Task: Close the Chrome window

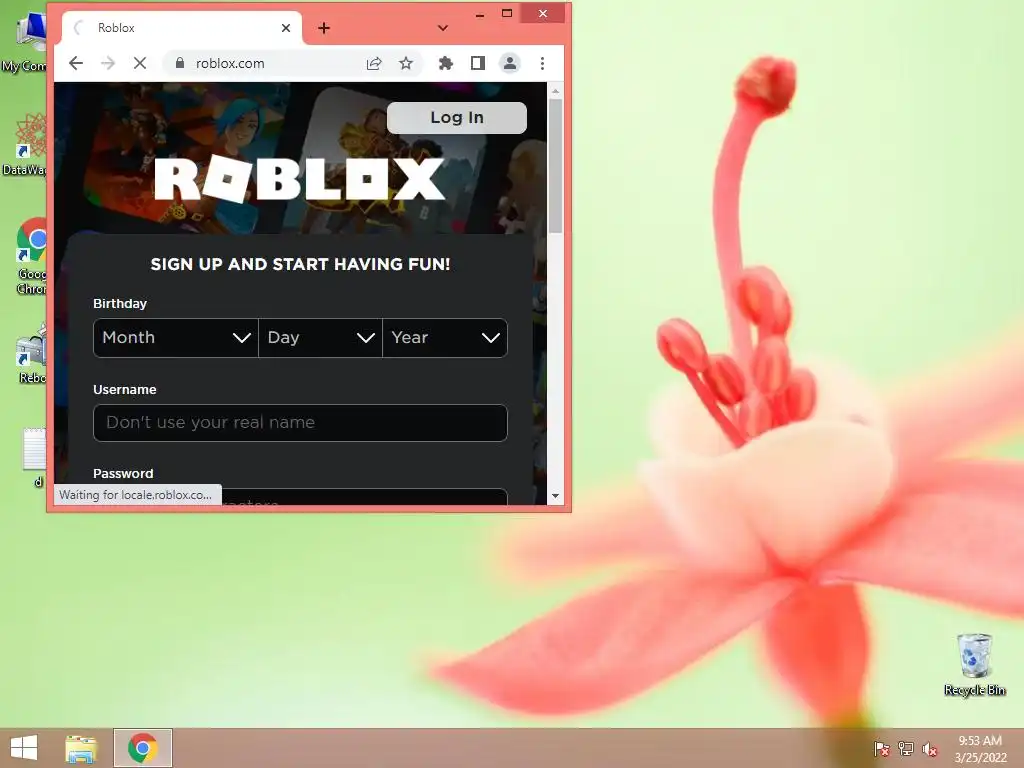Action: pyautogui.click(x=543, y=14)
